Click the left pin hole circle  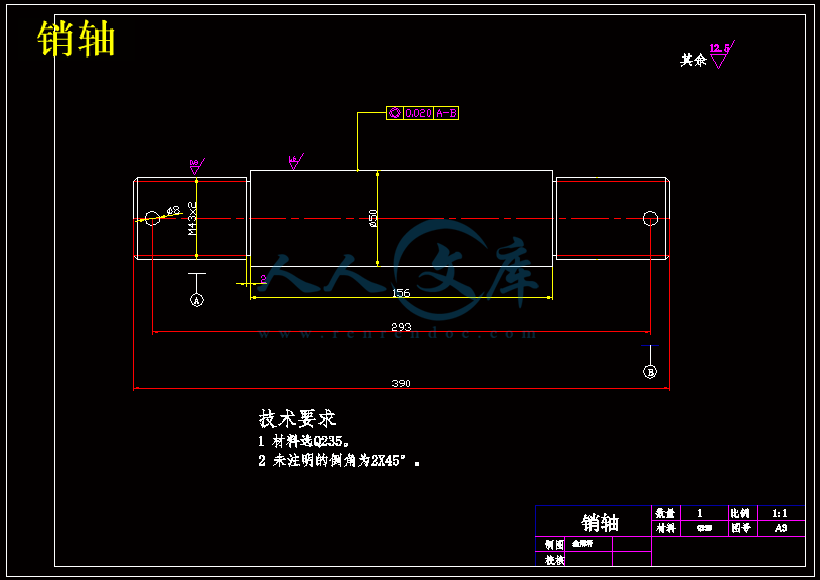[152, 218]
